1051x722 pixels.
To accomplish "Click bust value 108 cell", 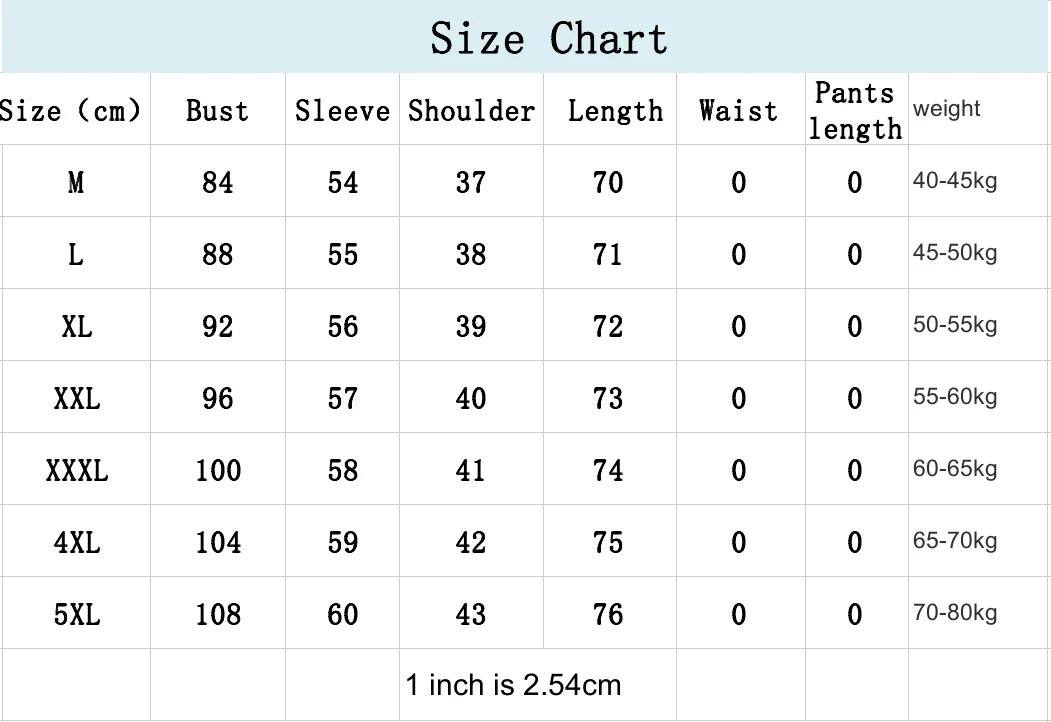I will (x=218, y=613).
